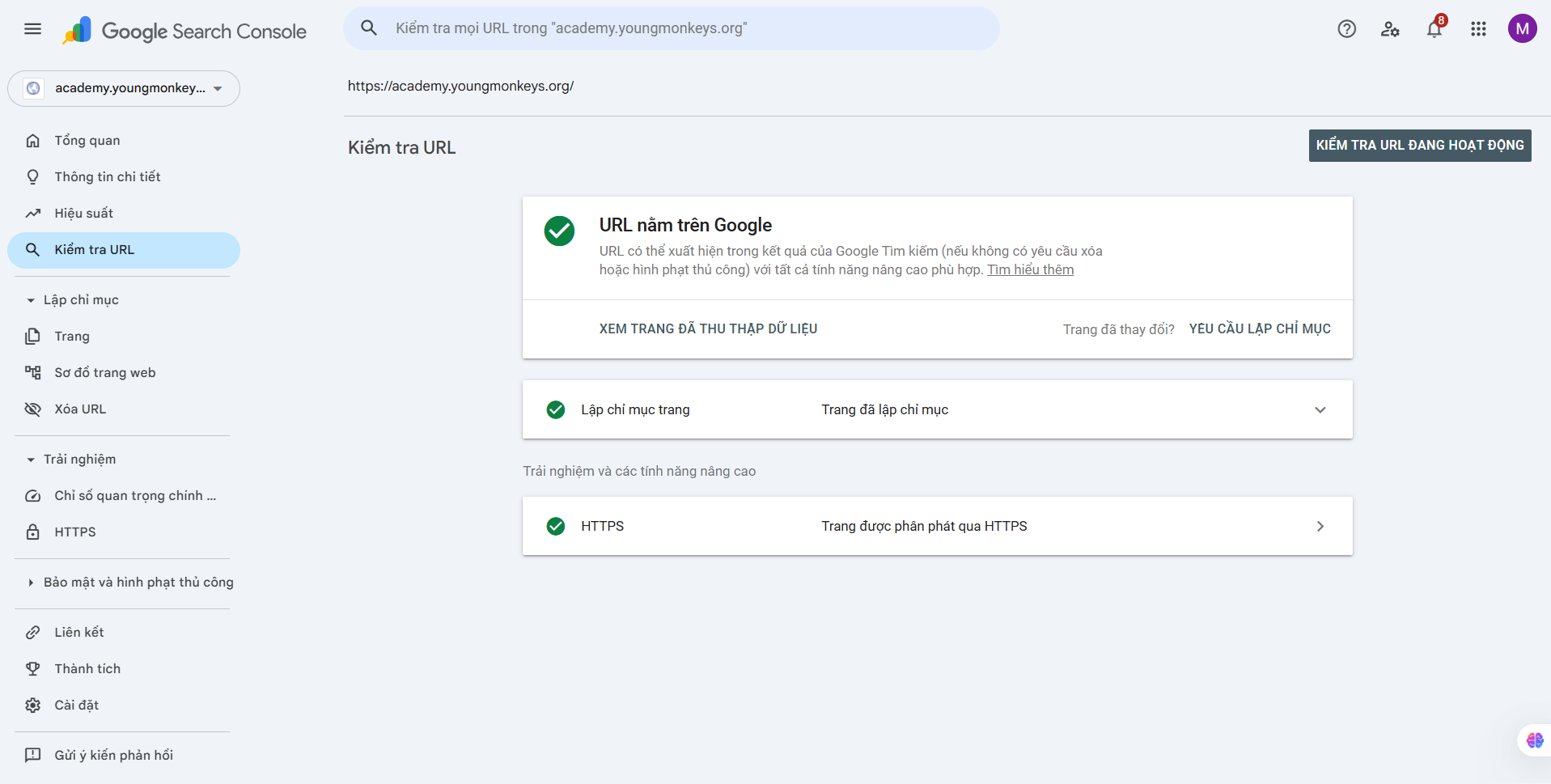Open the user permissions management icon
Viewport: 1551px width, 784px height.
(1392, 29)
